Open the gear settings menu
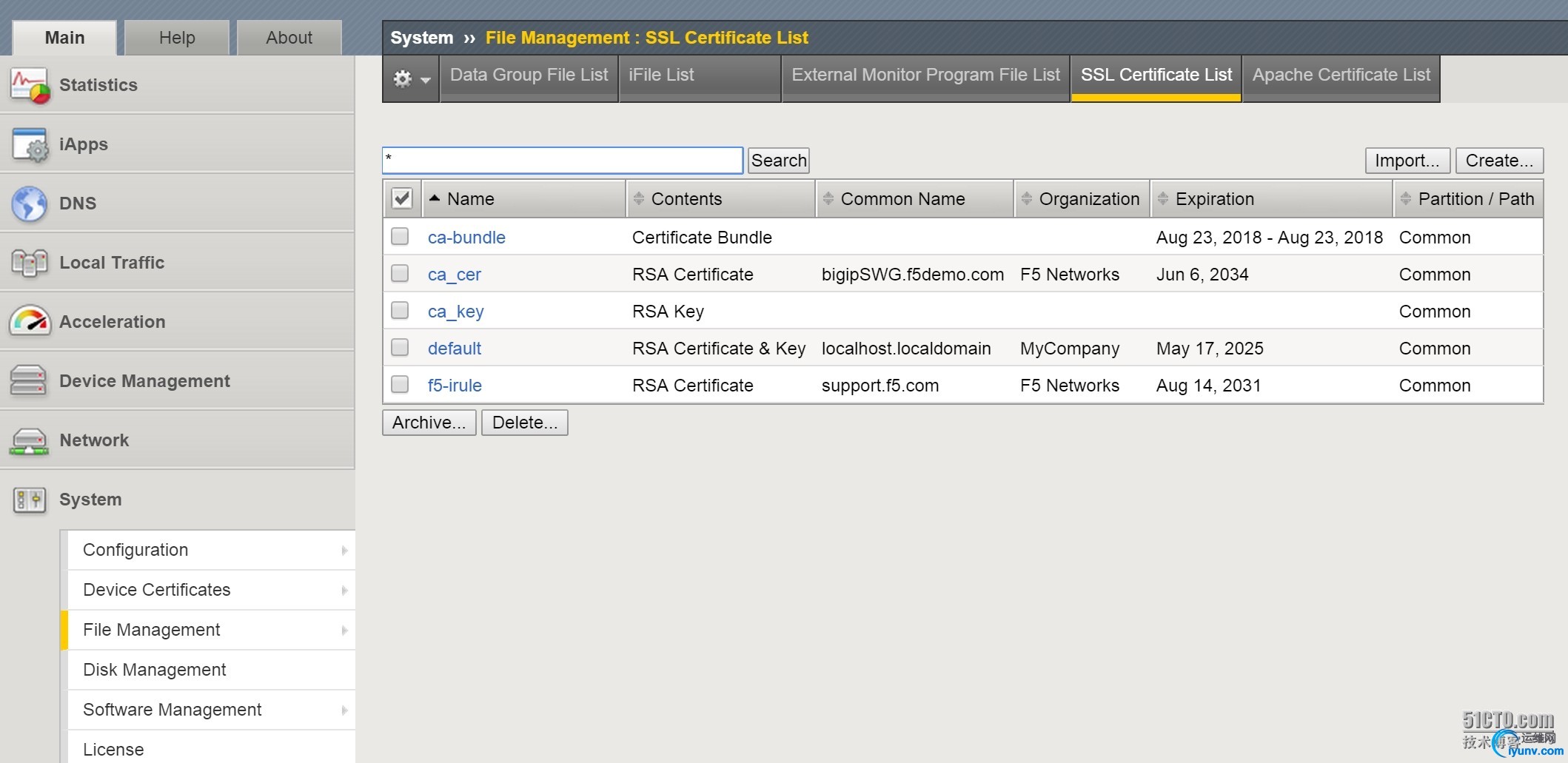The width and height of the screenshot is (1568, 763). pyautogui.click(x=402, y=78)
